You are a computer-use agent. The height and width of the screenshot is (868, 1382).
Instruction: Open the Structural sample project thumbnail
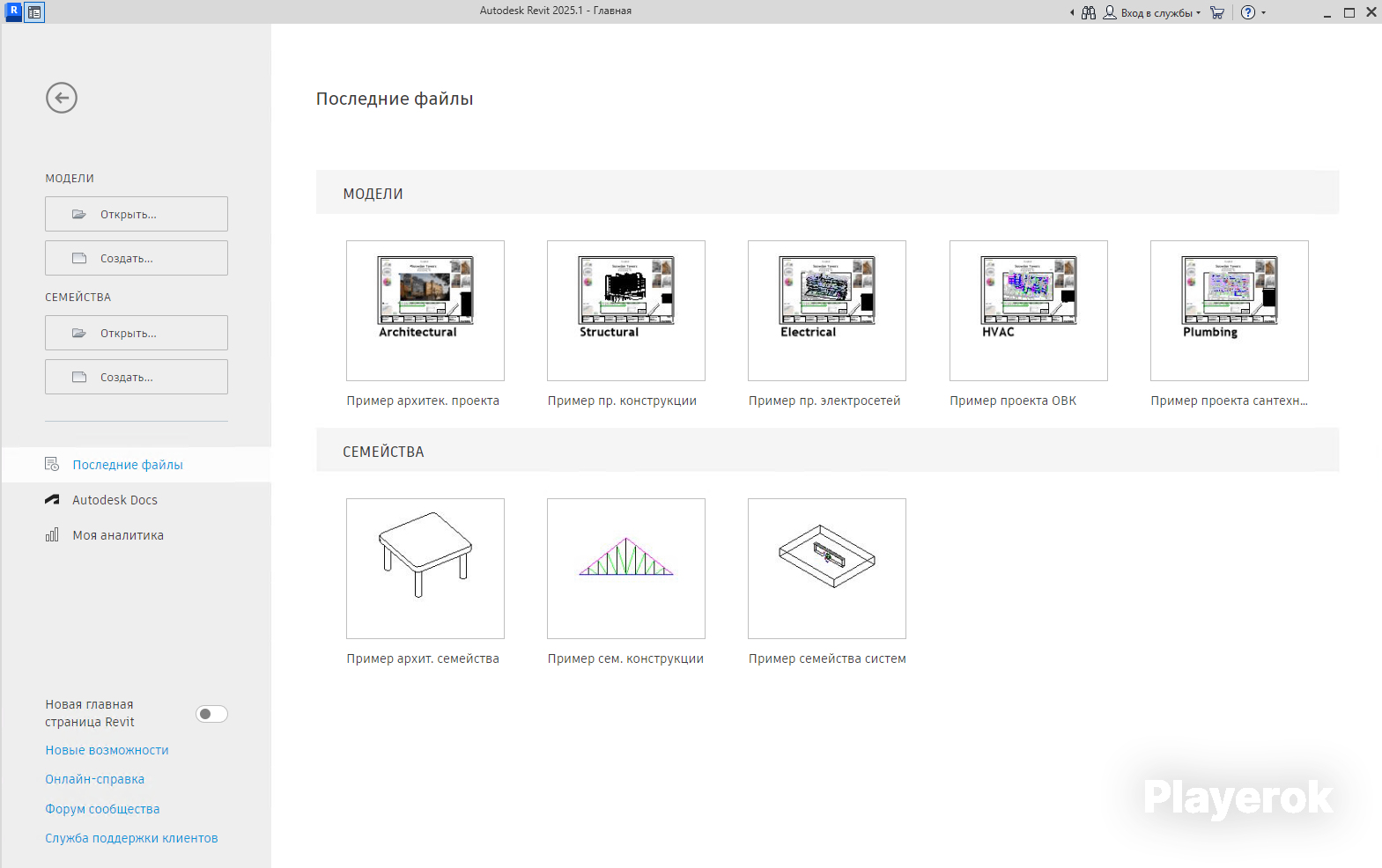click(x=626, y=311)
